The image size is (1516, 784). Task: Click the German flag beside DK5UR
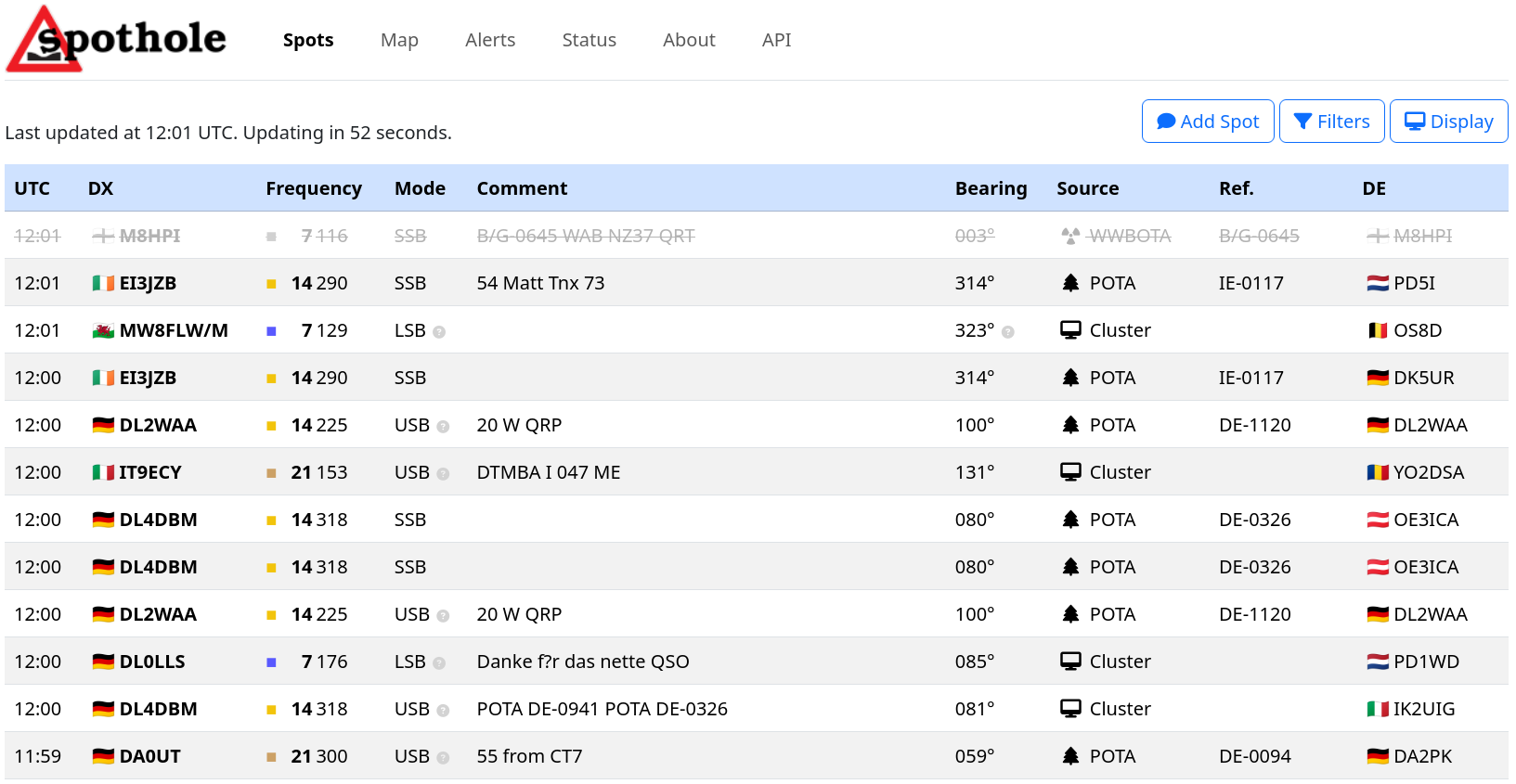click(1378, 378)
